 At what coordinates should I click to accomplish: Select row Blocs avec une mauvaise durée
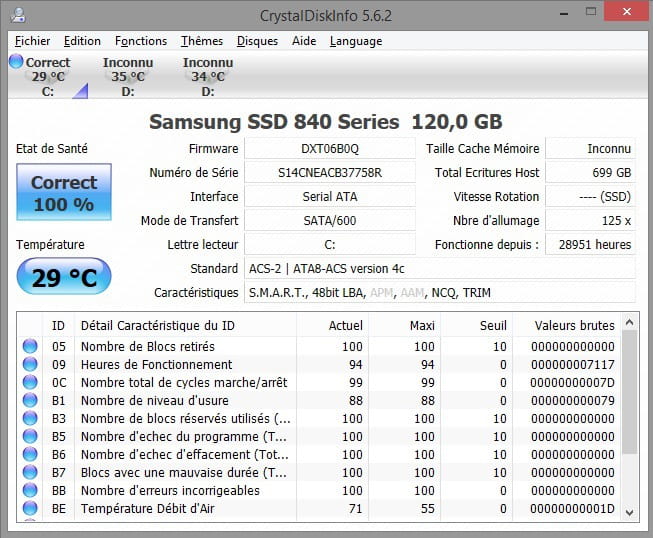(x=319, y=472)
